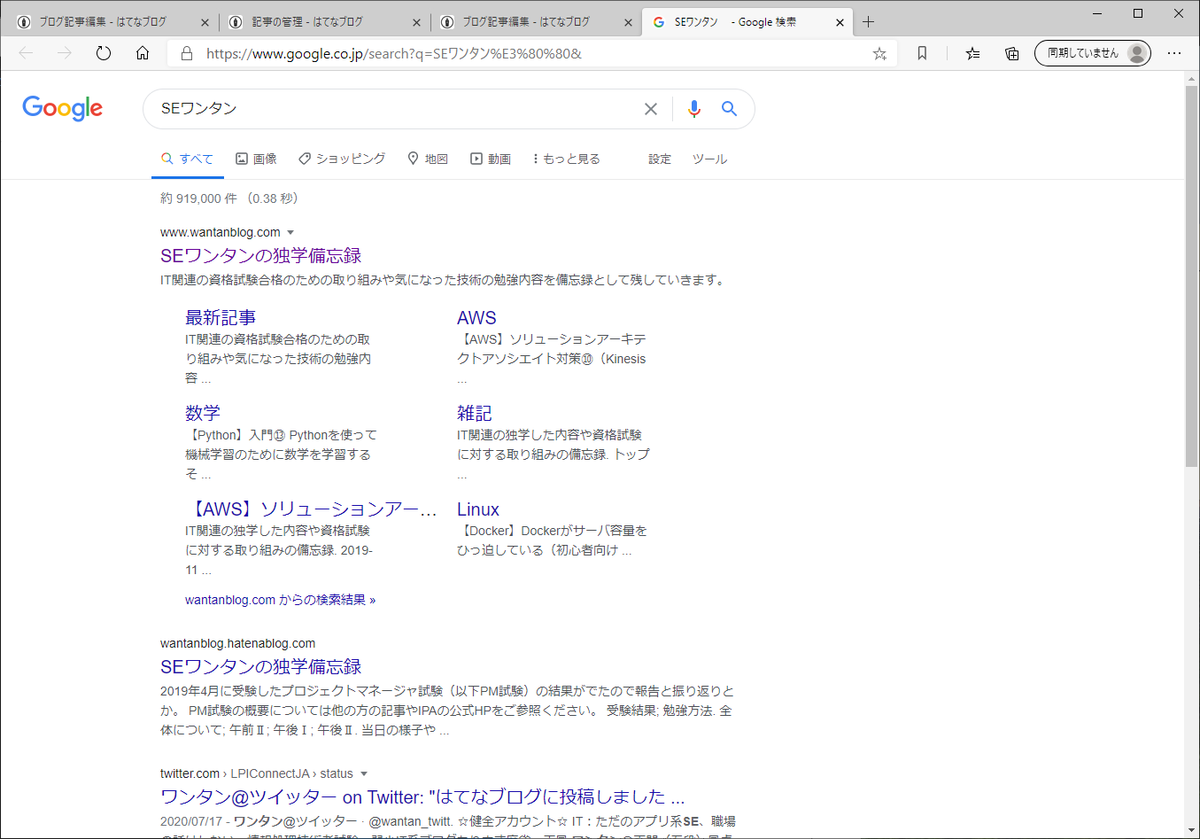Open 最新記事 sitelink
Viewport: 1200px width, 839px height.
pyautogui.click(x=220, y=318)
